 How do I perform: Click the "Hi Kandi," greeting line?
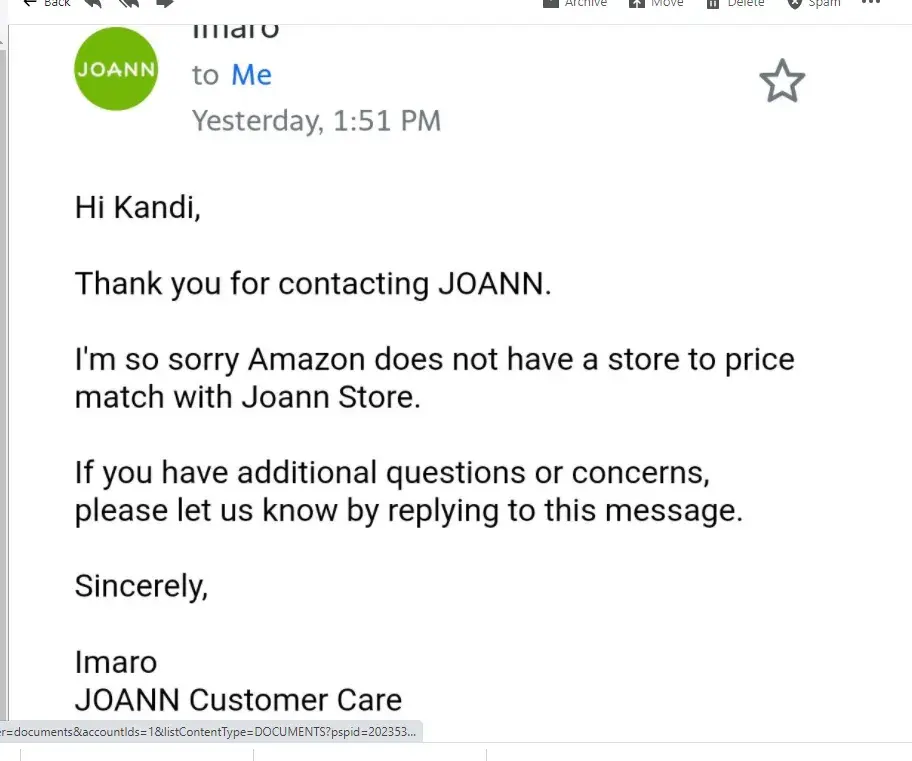[x=138, y=208]
